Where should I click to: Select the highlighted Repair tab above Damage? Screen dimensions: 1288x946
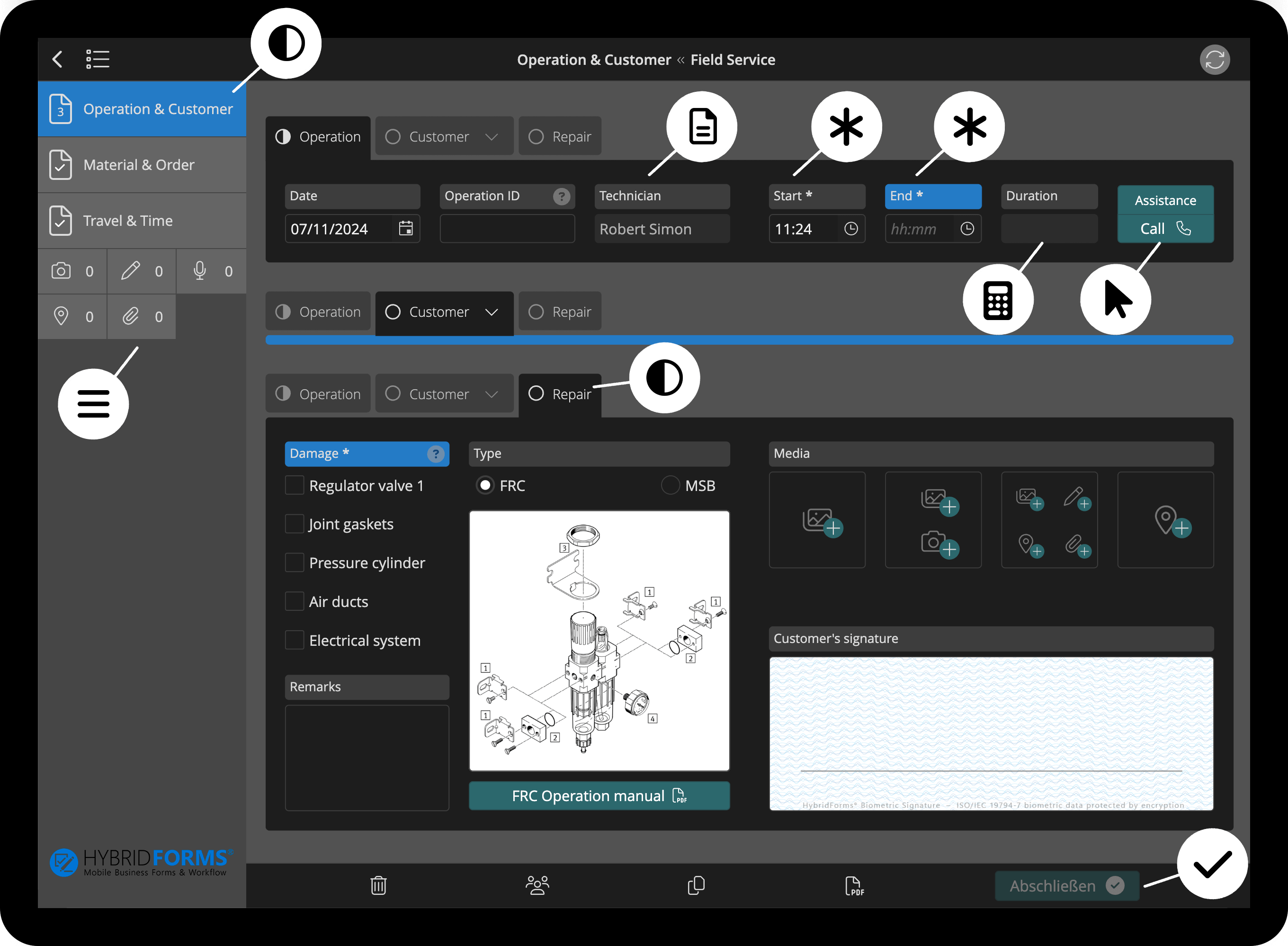tap(560, 395)
